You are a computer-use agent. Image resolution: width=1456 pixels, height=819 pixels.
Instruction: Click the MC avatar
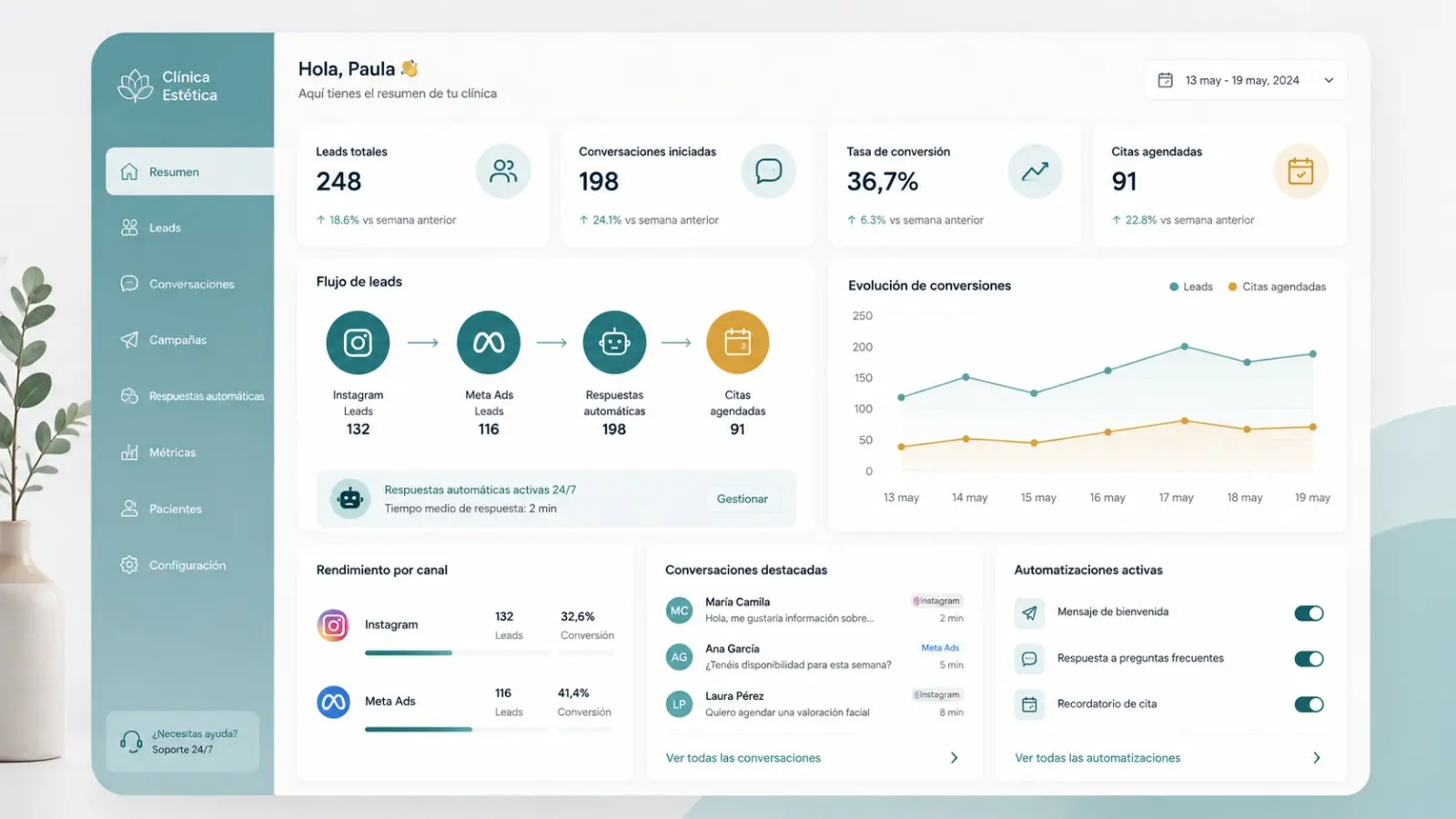click(x=679, y=611)
